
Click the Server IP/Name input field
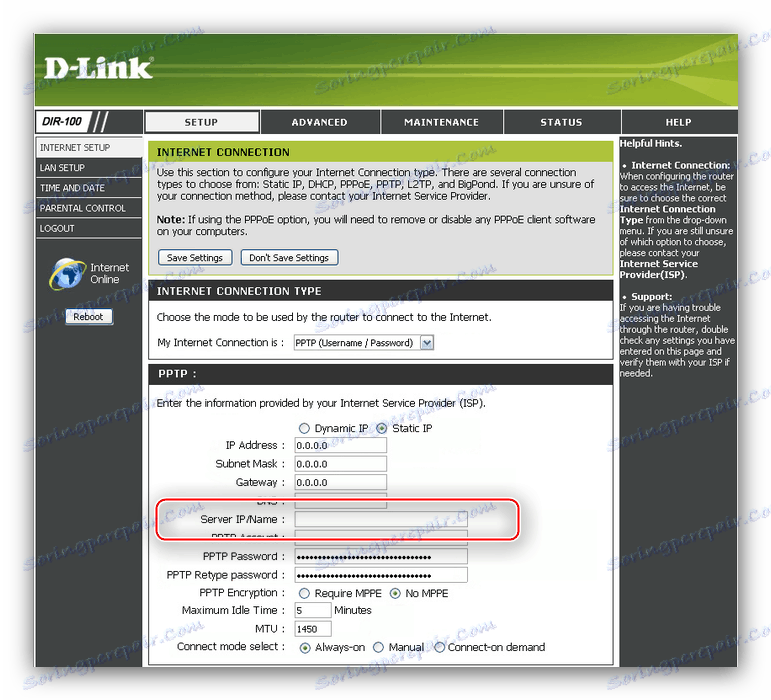coord(381,519)
